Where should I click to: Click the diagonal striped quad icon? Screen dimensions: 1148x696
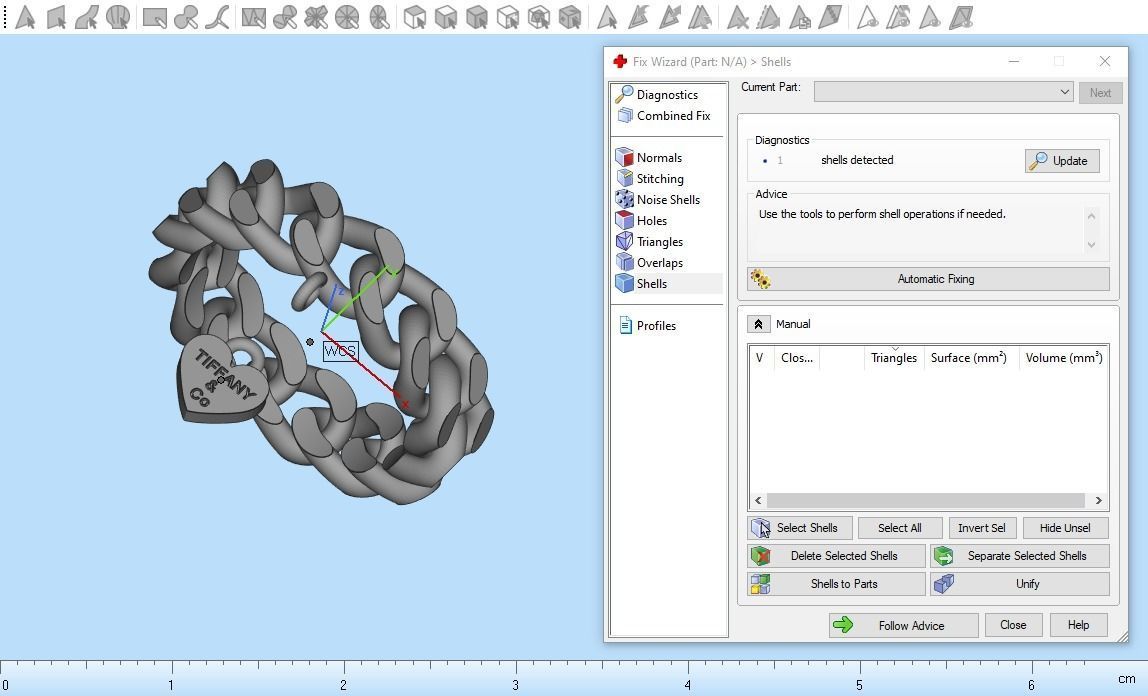830,17
